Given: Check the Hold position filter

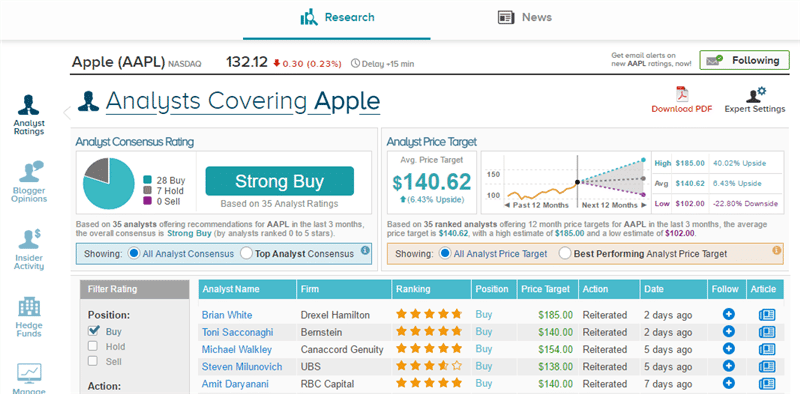Looking at the screenshot, I should pos(93,347).
